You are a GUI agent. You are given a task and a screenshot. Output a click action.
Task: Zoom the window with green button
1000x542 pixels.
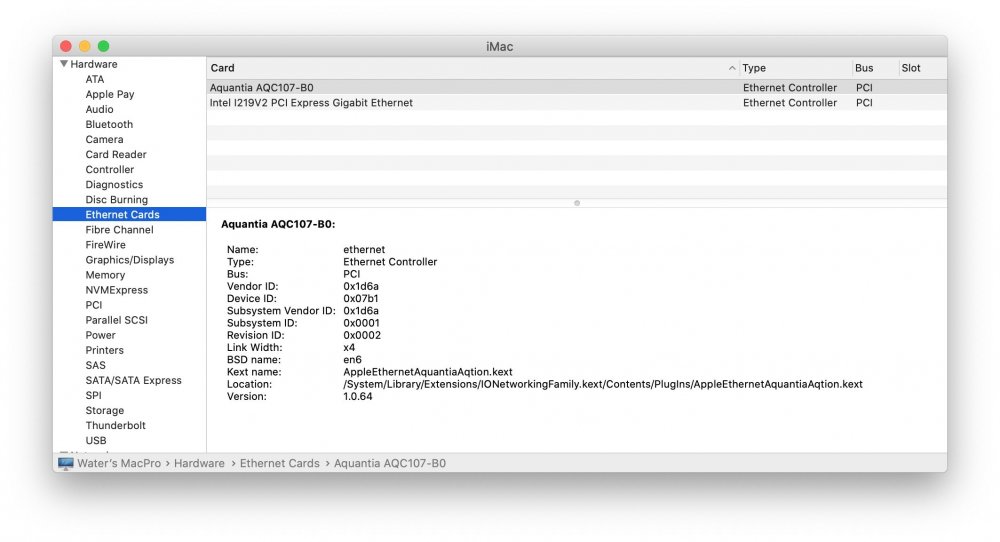[x=103, y=46]
